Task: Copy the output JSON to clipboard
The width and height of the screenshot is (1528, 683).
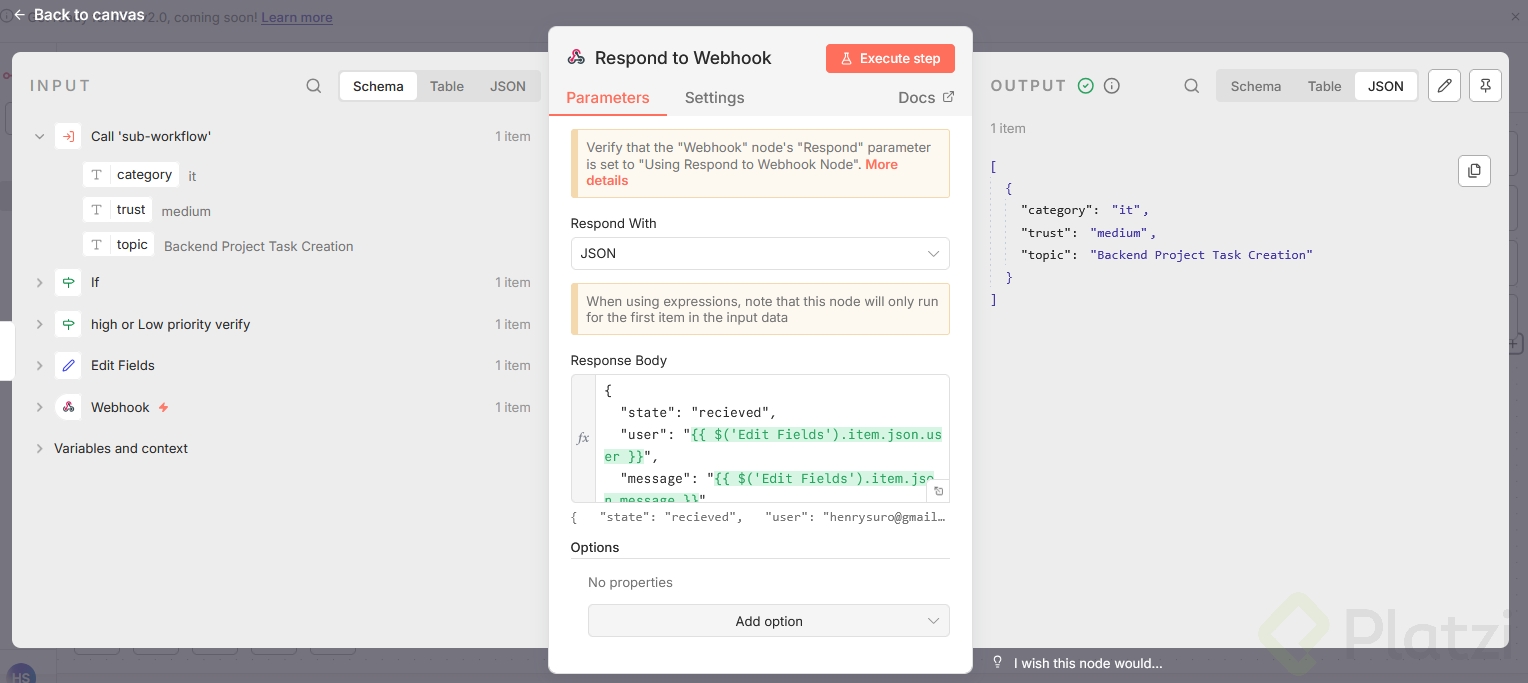Action: [x=1474, y=170]
